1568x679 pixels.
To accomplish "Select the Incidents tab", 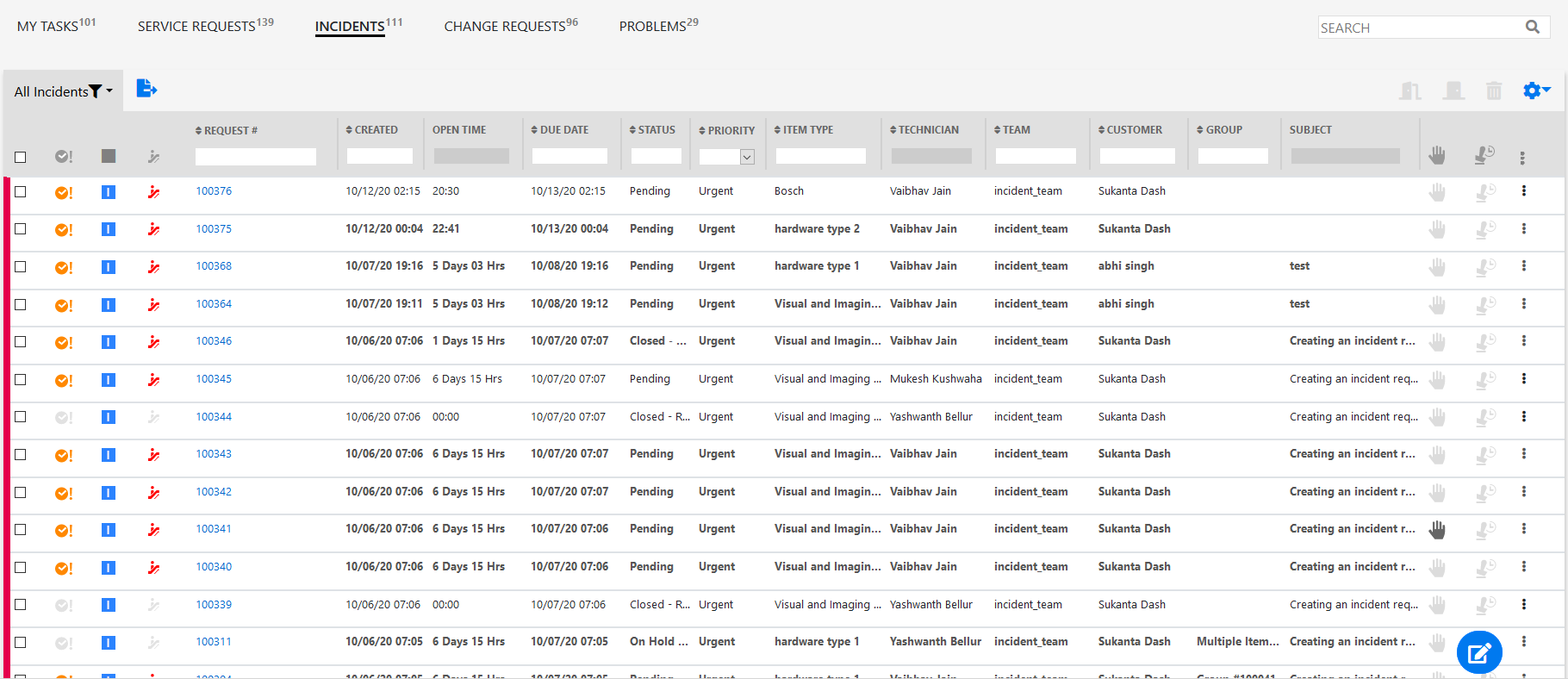I will (x=358, y=25).
